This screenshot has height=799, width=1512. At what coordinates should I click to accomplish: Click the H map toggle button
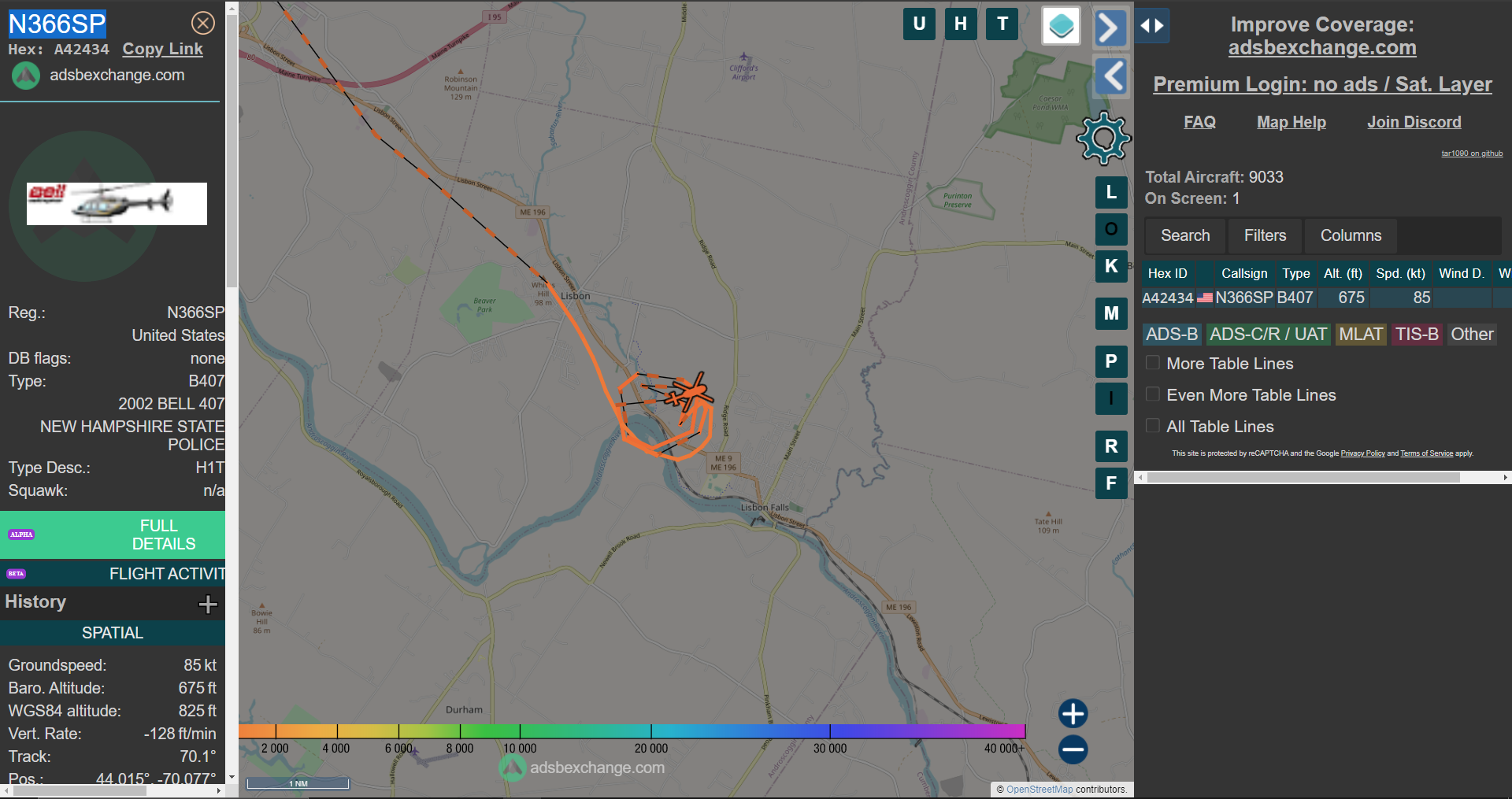961,24
